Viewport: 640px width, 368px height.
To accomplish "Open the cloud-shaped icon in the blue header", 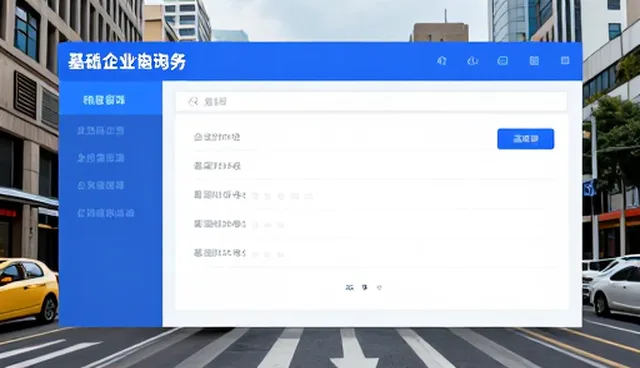I will [x=472, y=61].
